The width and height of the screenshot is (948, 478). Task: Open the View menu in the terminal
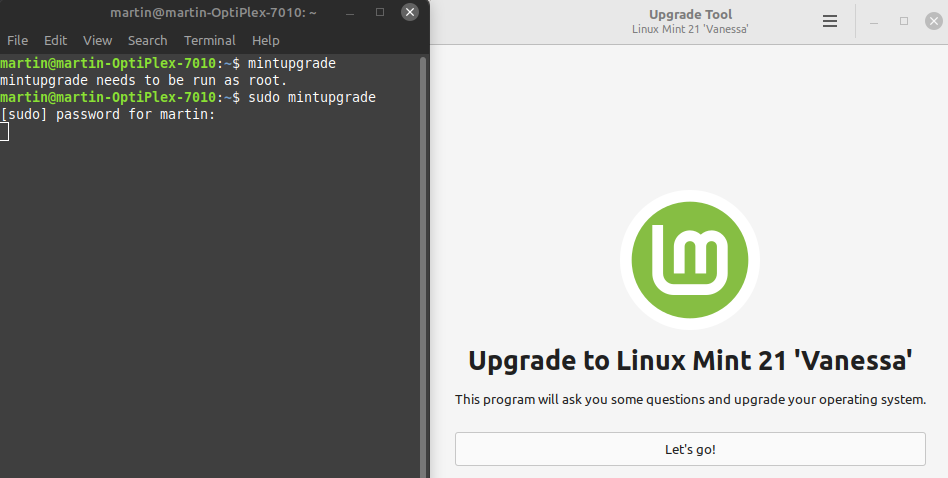coord(97,40)
